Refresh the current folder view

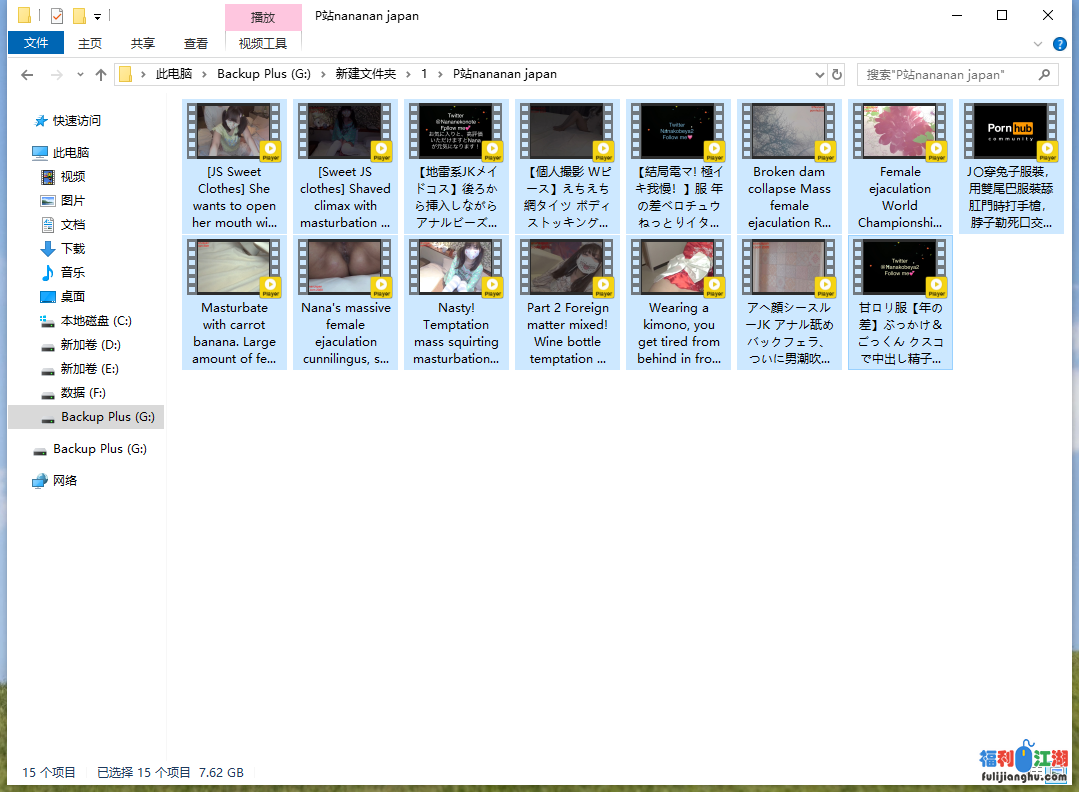click(837, 75)
